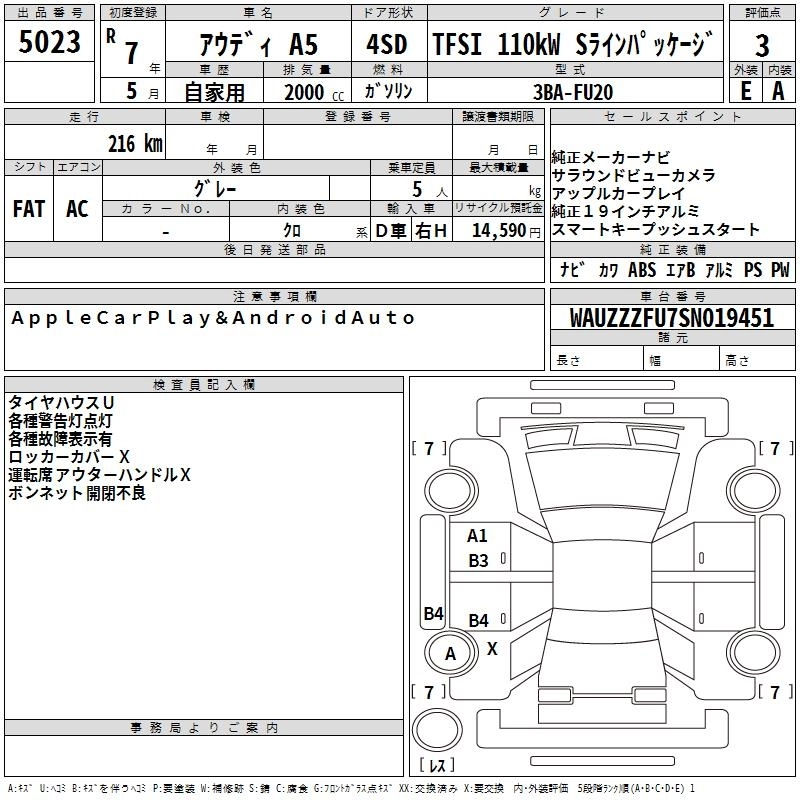The width and height of the screenshot is (800, 800).
Task: Click the FAT shift type cell
Action: click(x=29, y=209)
